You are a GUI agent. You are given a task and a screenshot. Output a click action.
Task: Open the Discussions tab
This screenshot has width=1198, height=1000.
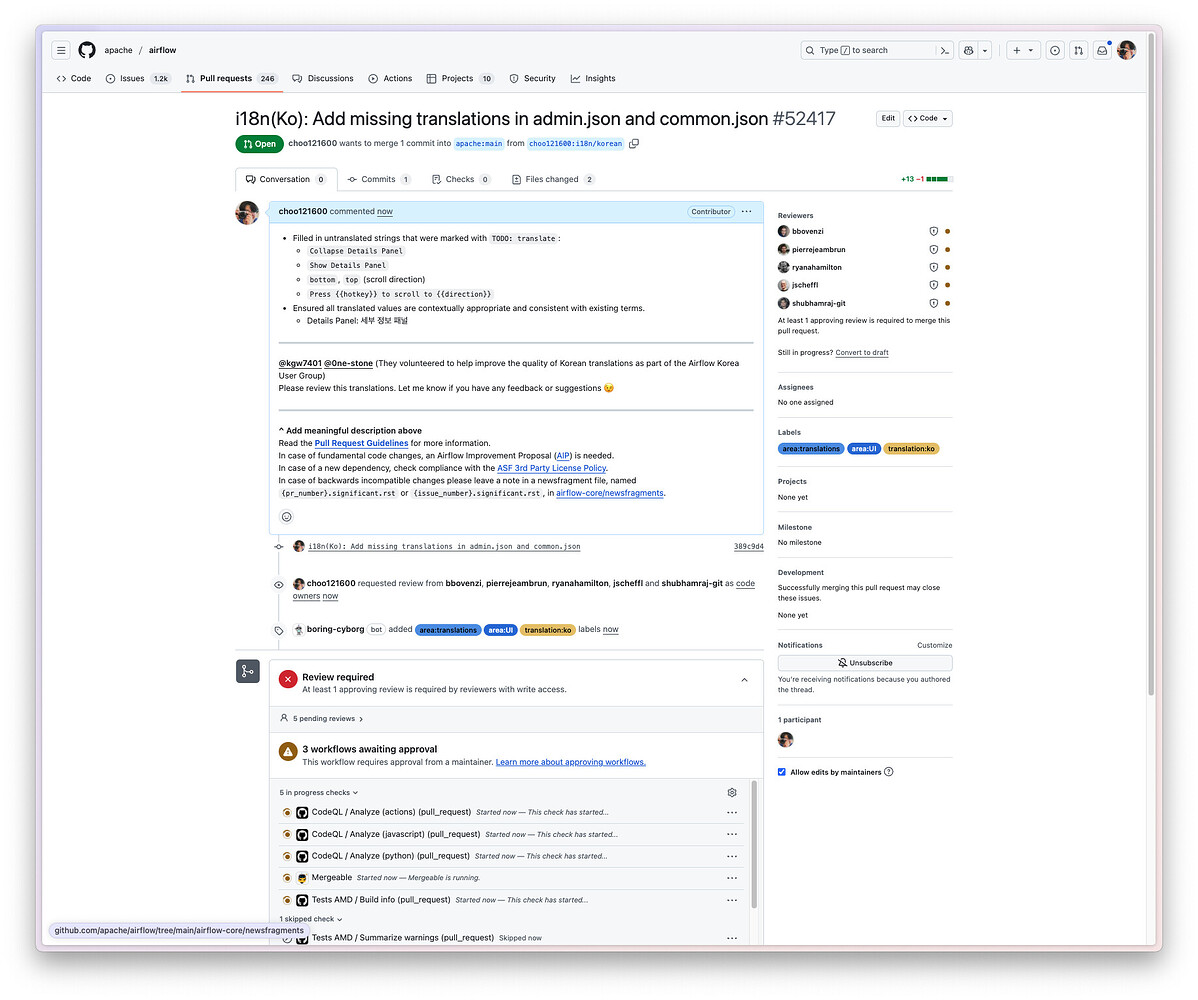[322, 79]
